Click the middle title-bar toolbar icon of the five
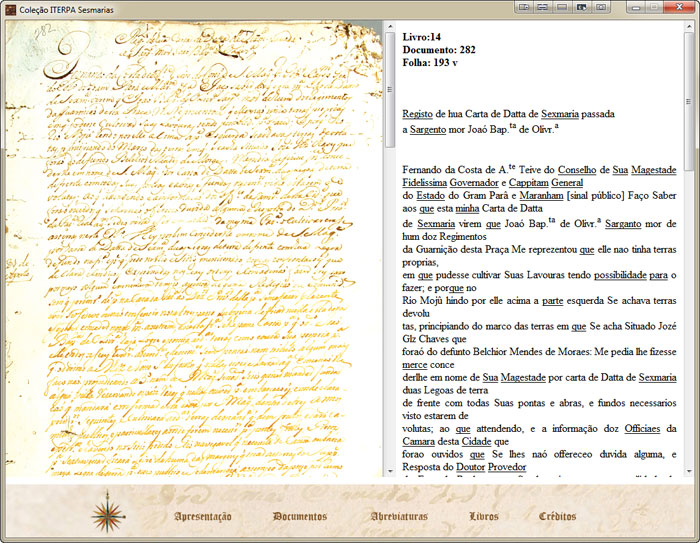This screenshot has height=543, width=700. point(561,7)
